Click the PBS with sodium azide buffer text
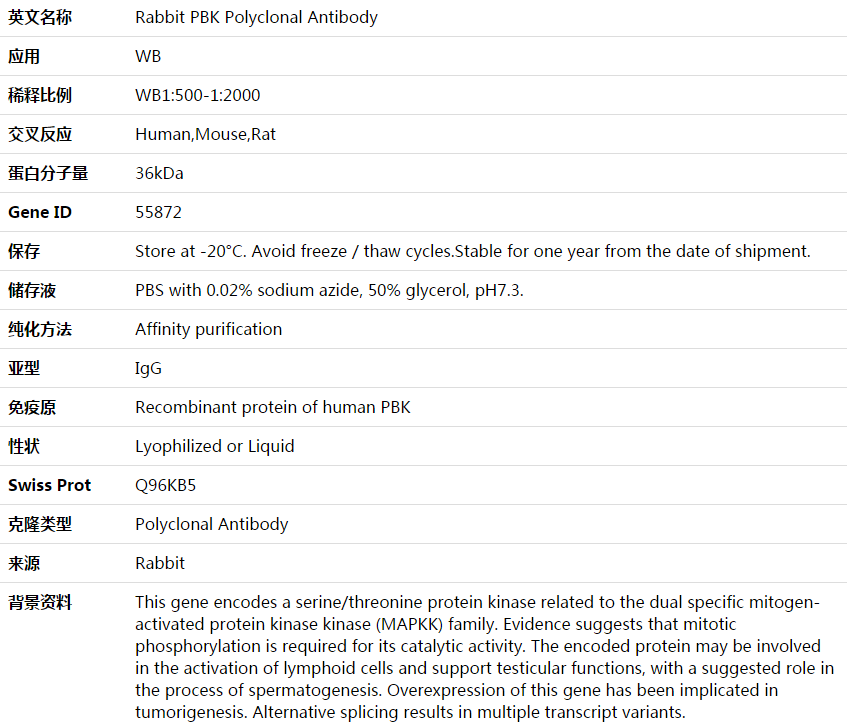The width and height of the screenshot is (848, 724). coord(329,290)
